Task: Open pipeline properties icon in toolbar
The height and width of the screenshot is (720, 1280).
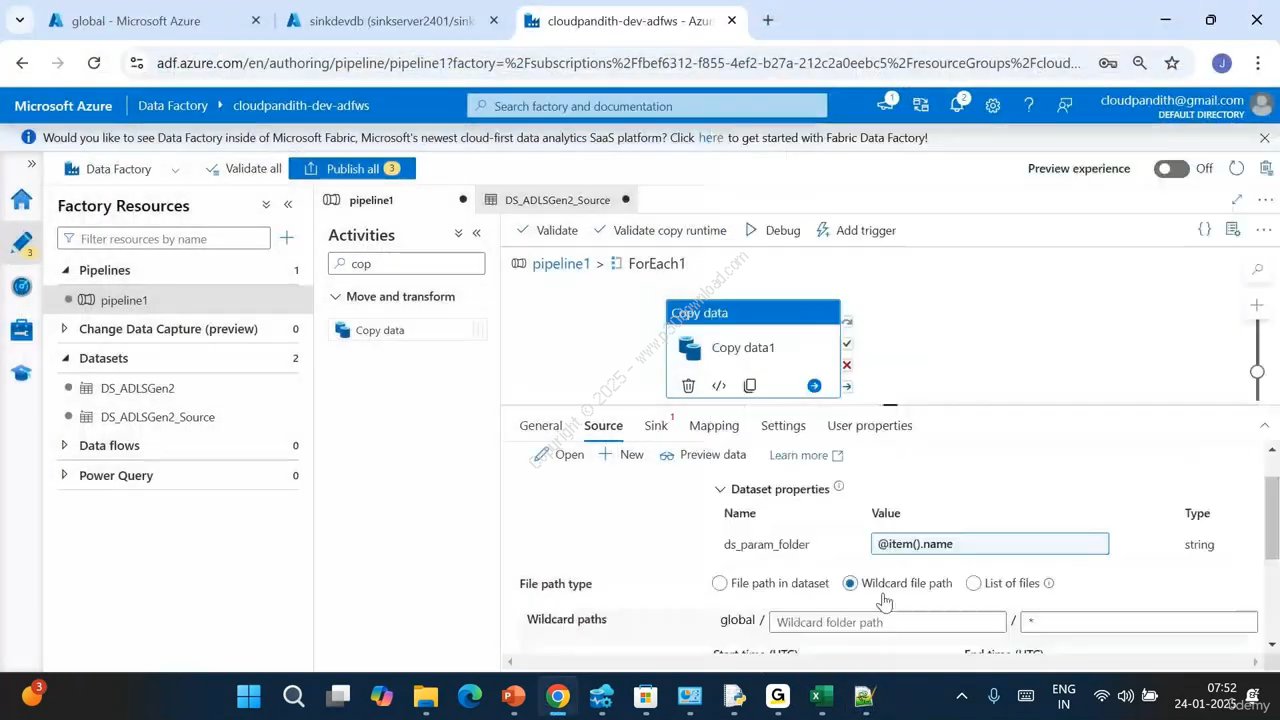Action: click(1233, 230)
